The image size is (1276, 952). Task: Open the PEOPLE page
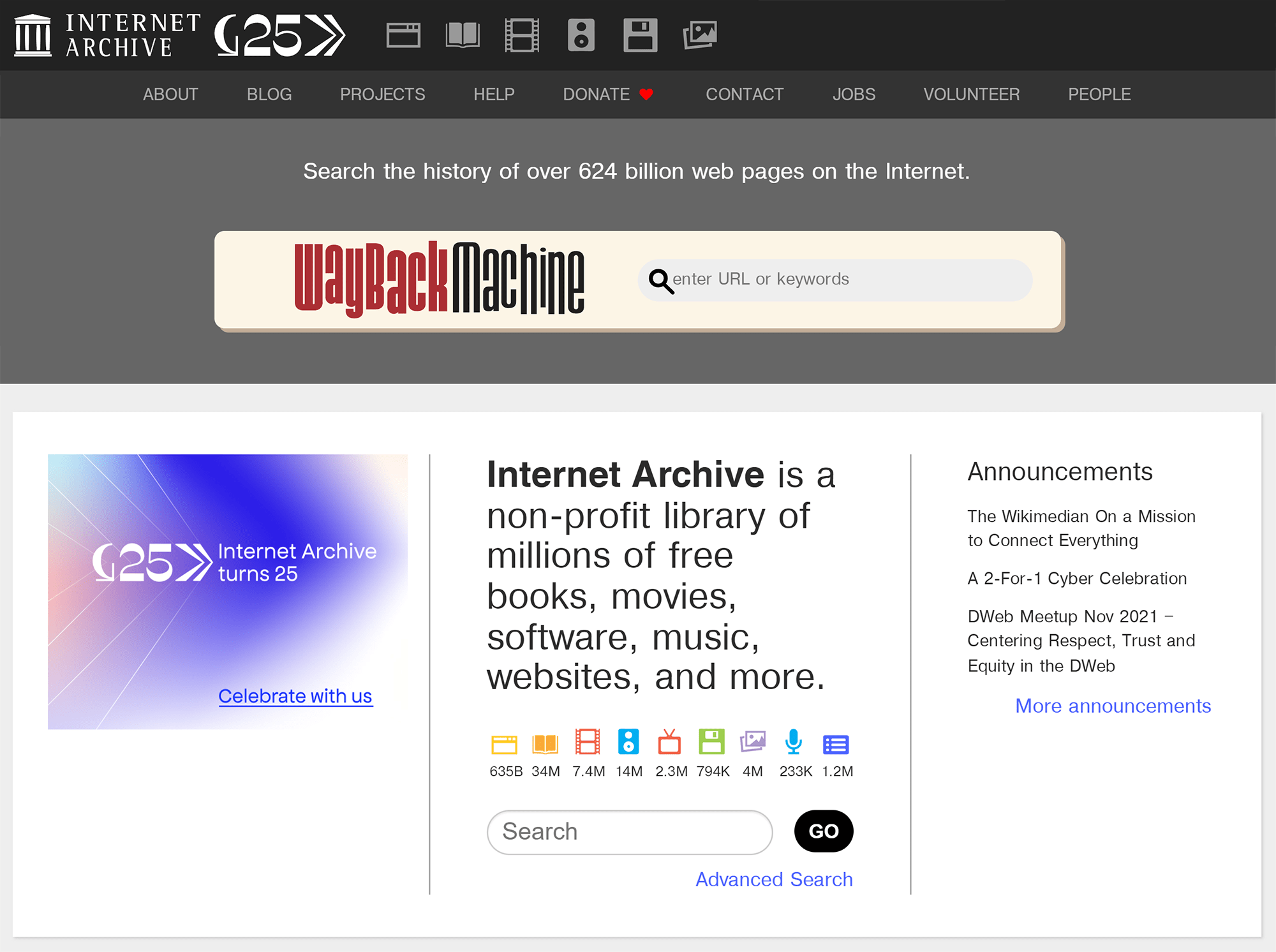pyautogui.click(x=1099, y=94)
